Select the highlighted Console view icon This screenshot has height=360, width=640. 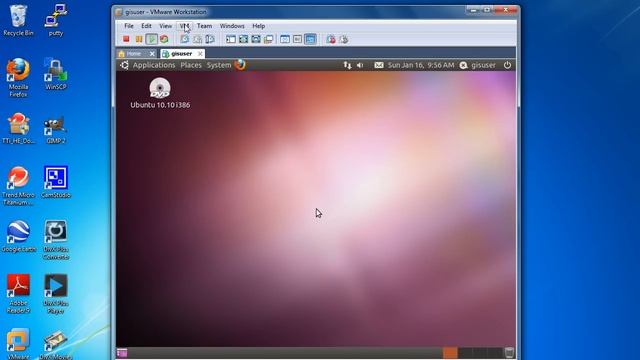tap(310, 39)
